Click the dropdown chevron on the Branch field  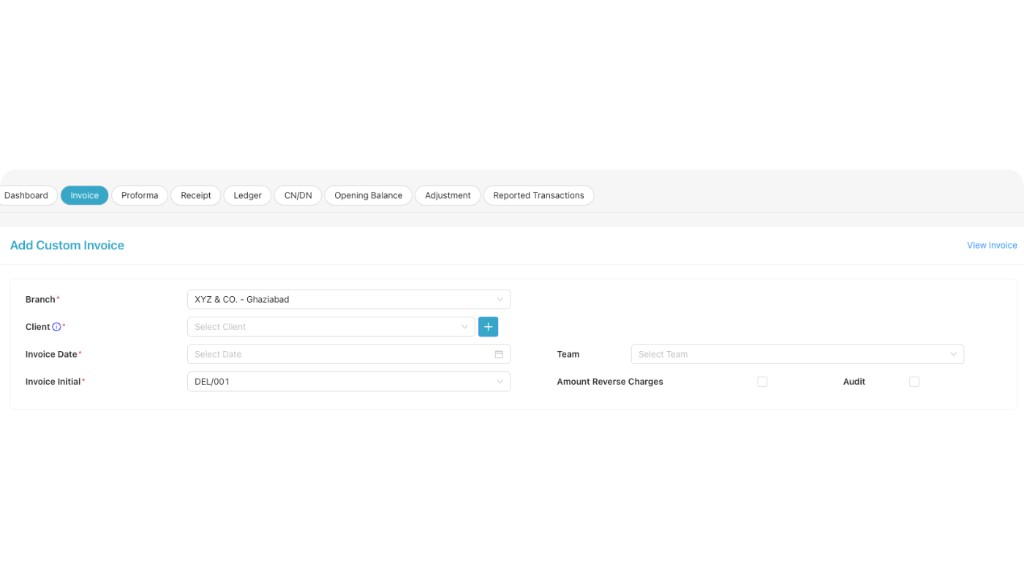pyautogui.click(x=500, y=299)
